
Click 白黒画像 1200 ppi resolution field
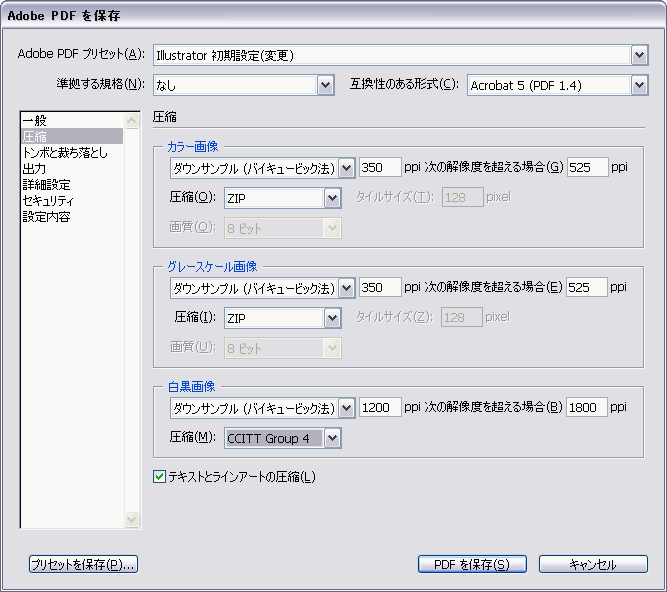pos(380,407)
